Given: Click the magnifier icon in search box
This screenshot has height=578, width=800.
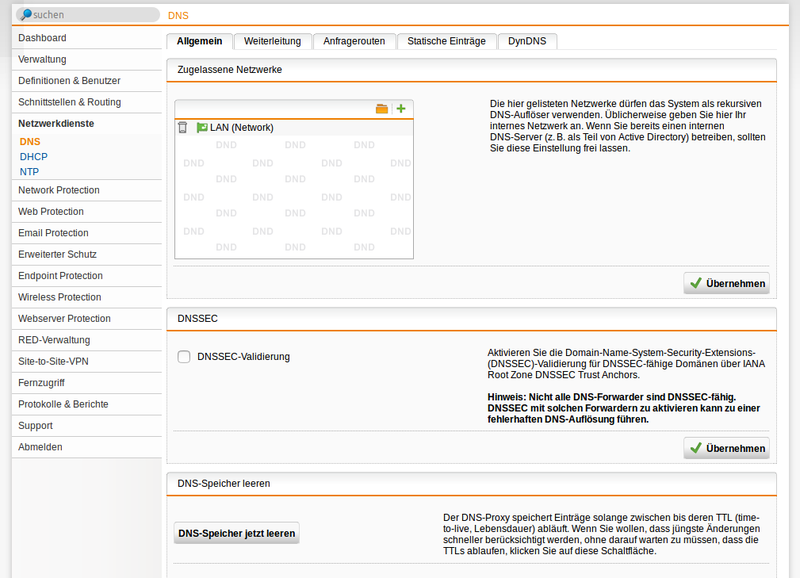Looking at the screenshot, I should pos(24,16).
